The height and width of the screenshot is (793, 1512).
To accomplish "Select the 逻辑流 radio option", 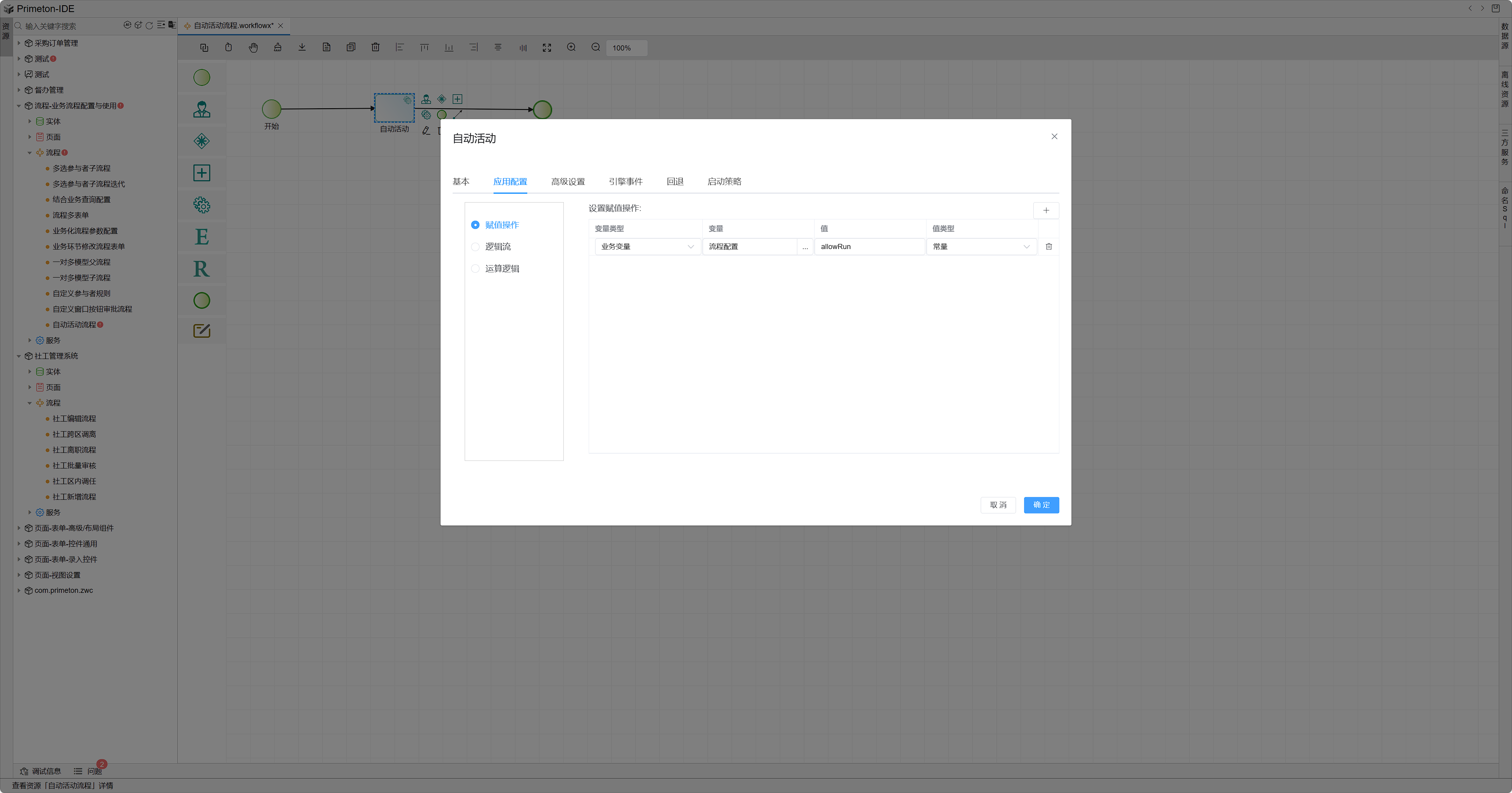I will click(x=476, y=246).
